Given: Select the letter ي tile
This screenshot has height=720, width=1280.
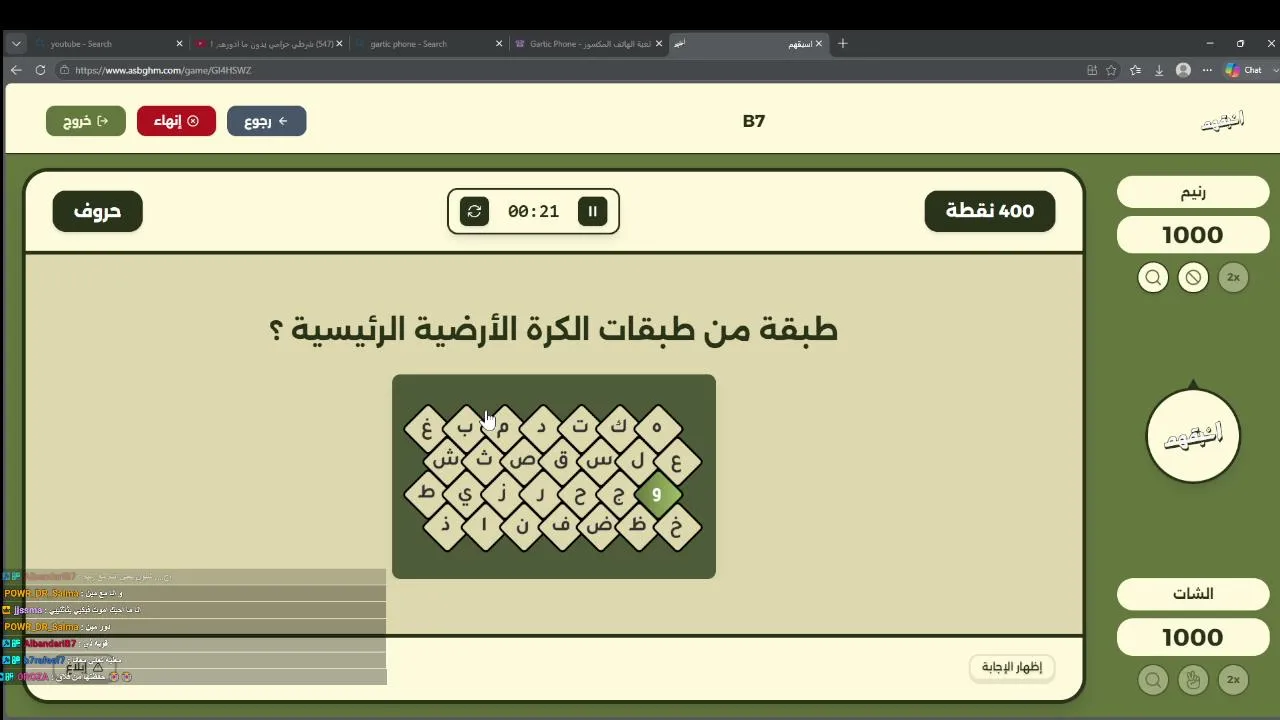Looking at the screenshot, I should (465, 494).
